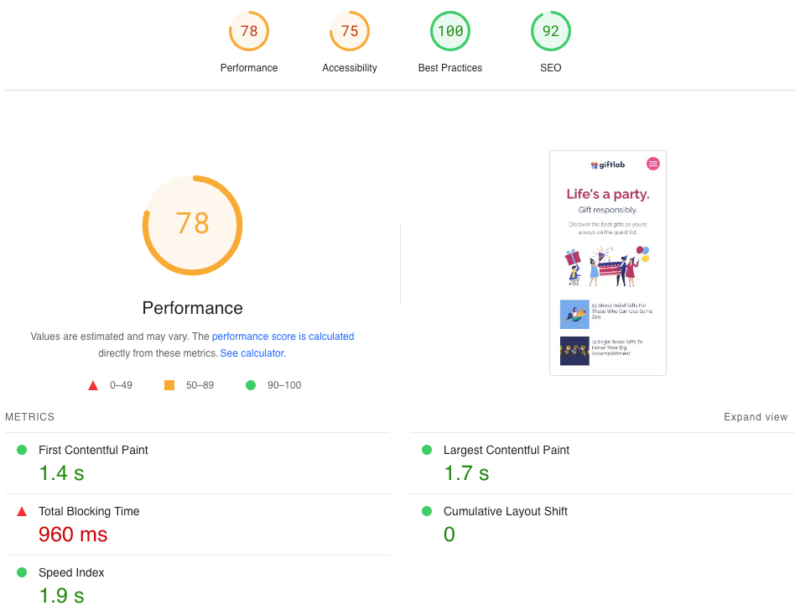Open the See calculator link
This screenshot has height=616, width=800.
pos(252,352)
